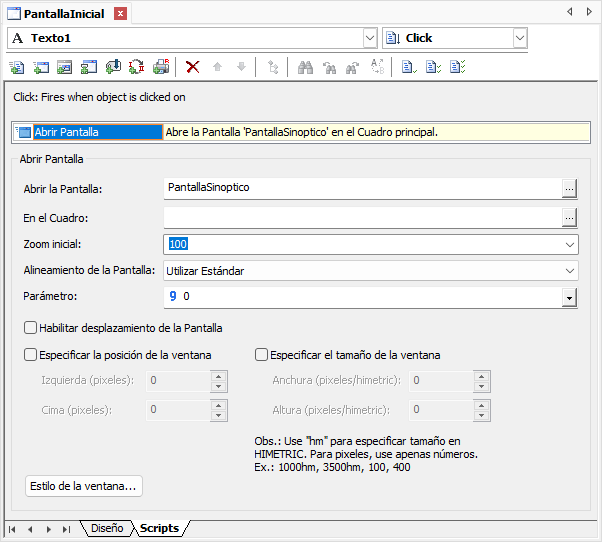Screen dimensions: 602x542
Task: Click the binoculars search icon
Action: 306,67
